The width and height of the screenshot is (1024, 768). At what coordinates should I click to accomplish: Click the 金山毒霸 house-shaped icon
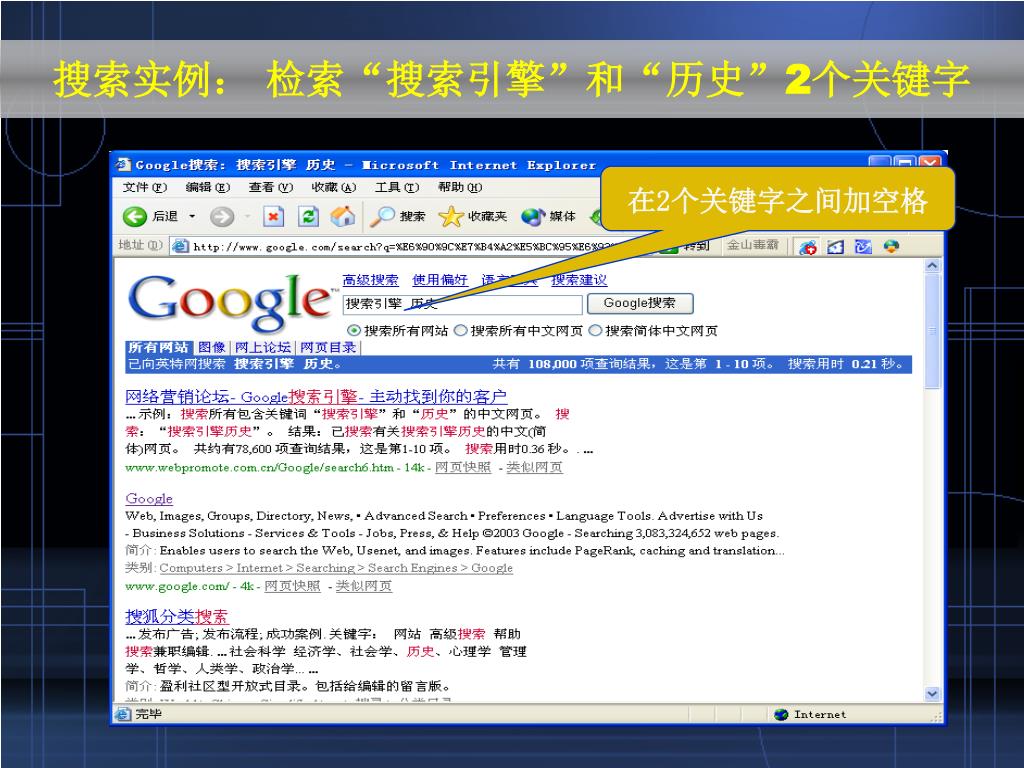(836, 247)
